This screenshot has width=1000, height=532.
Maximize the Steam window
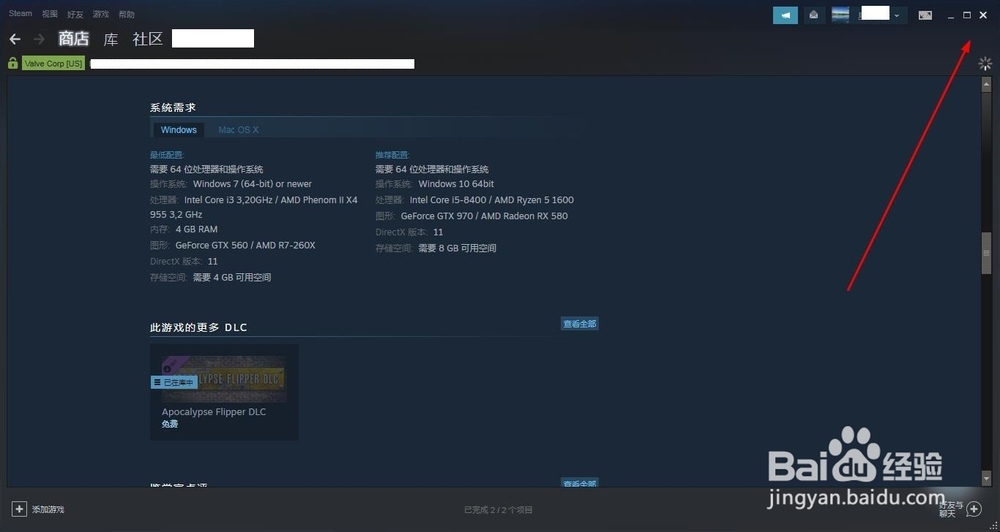967,15
